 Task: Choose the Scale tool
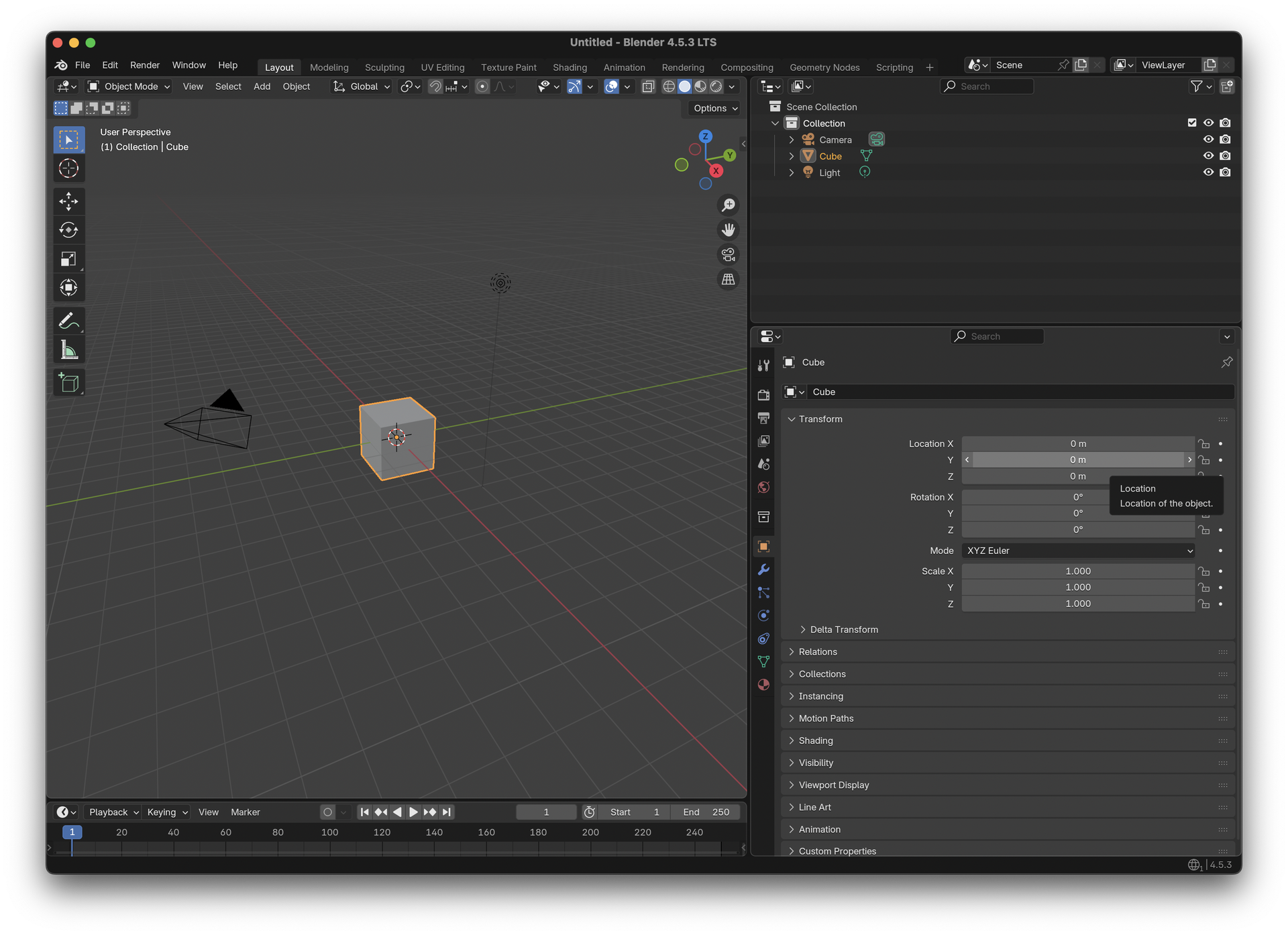68,259
